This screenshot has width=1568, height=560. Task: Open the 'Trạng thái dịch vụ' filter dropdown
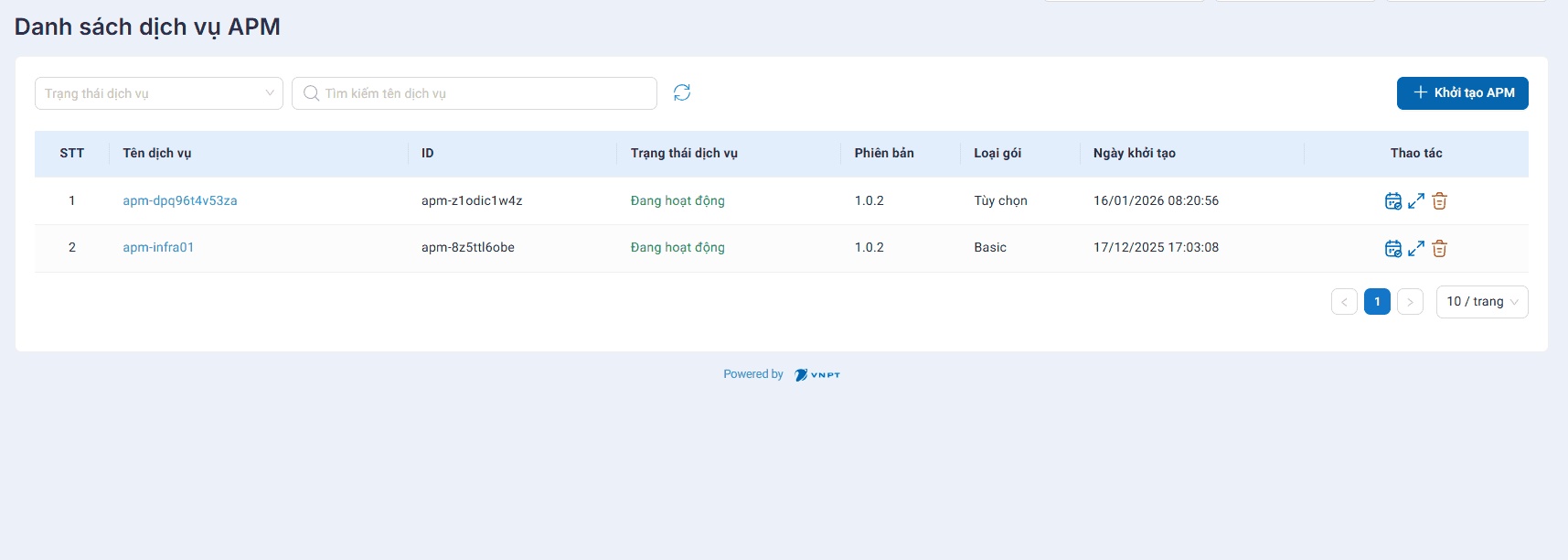pyautogui.click(x=159, y=93)
